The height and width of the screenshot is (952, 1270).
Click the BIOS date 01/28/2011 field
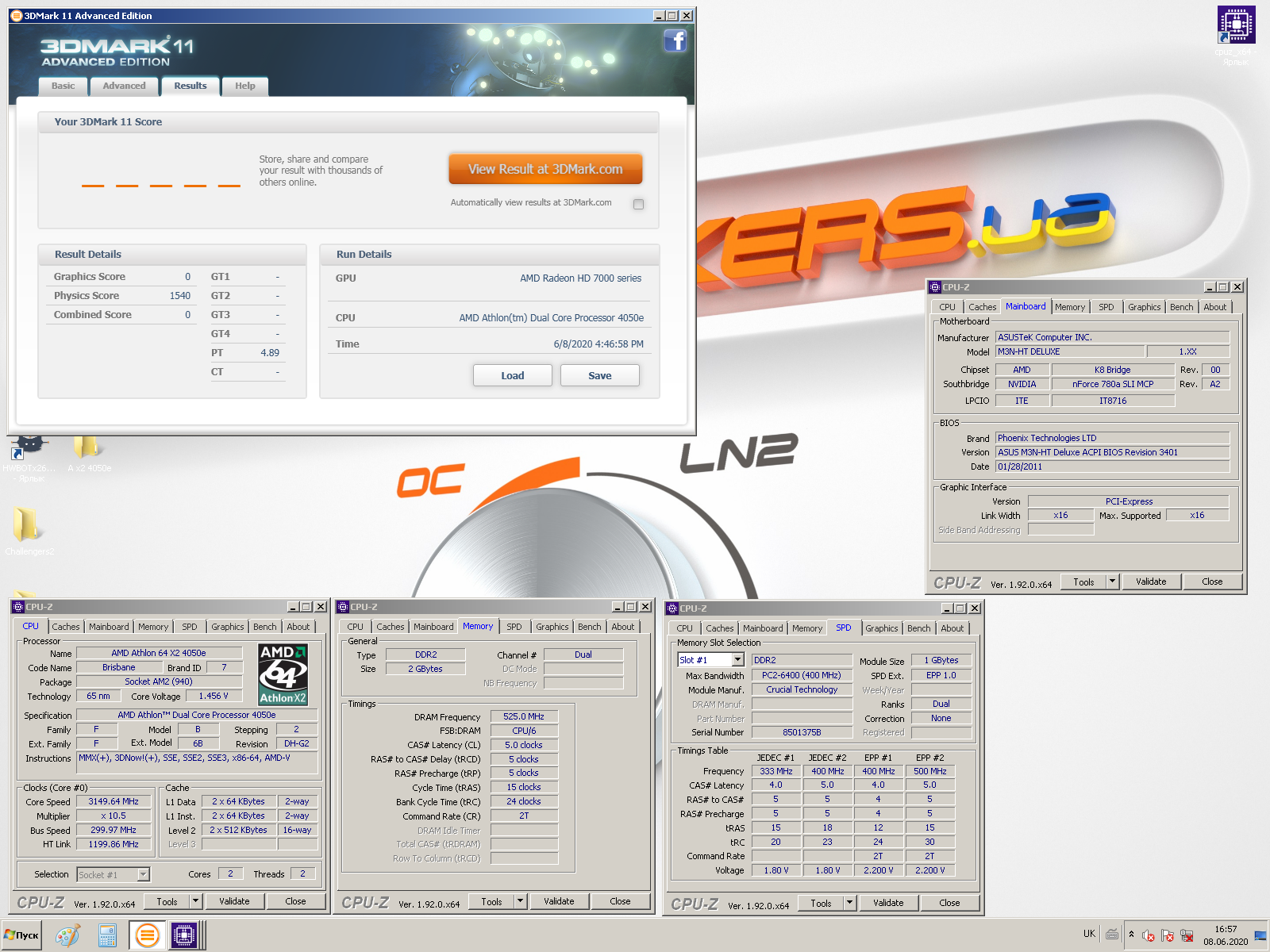1112,466
